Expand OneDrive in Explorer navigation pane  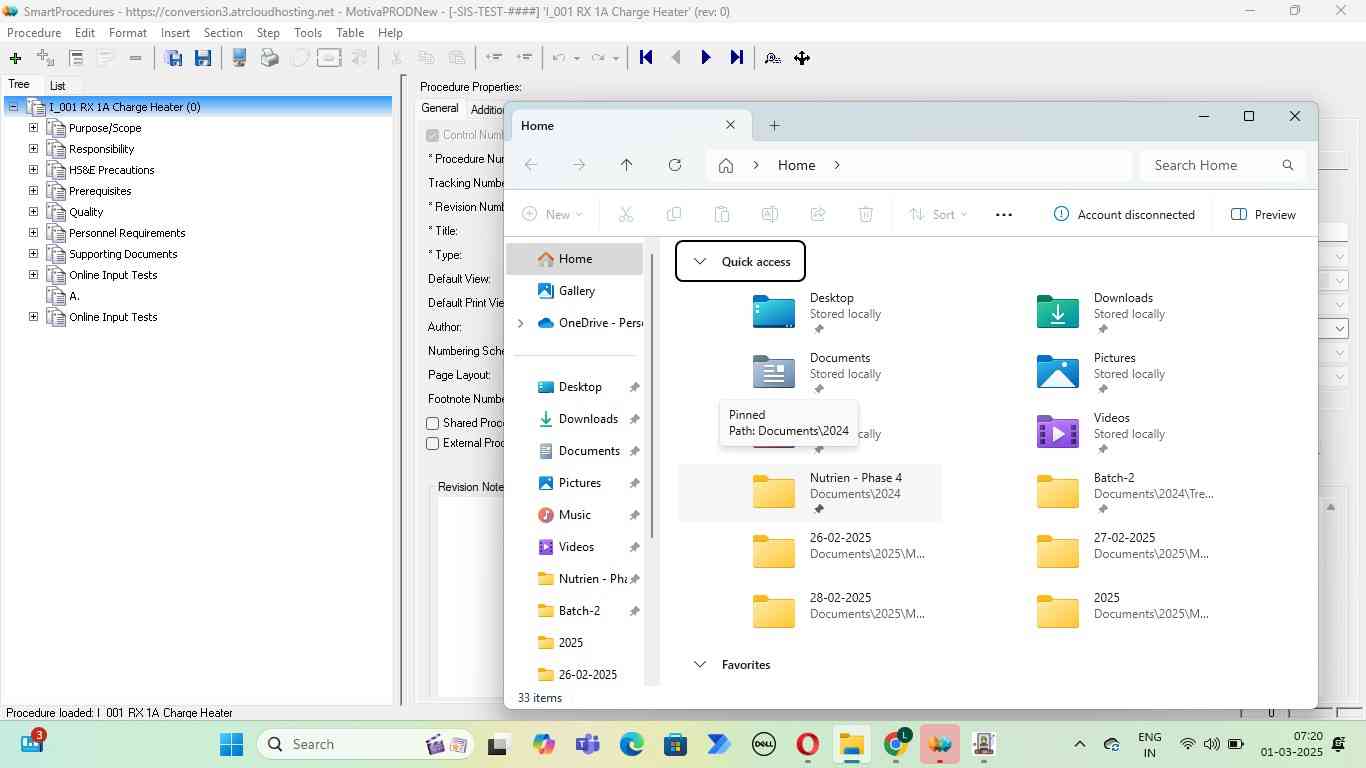(520, 323)
